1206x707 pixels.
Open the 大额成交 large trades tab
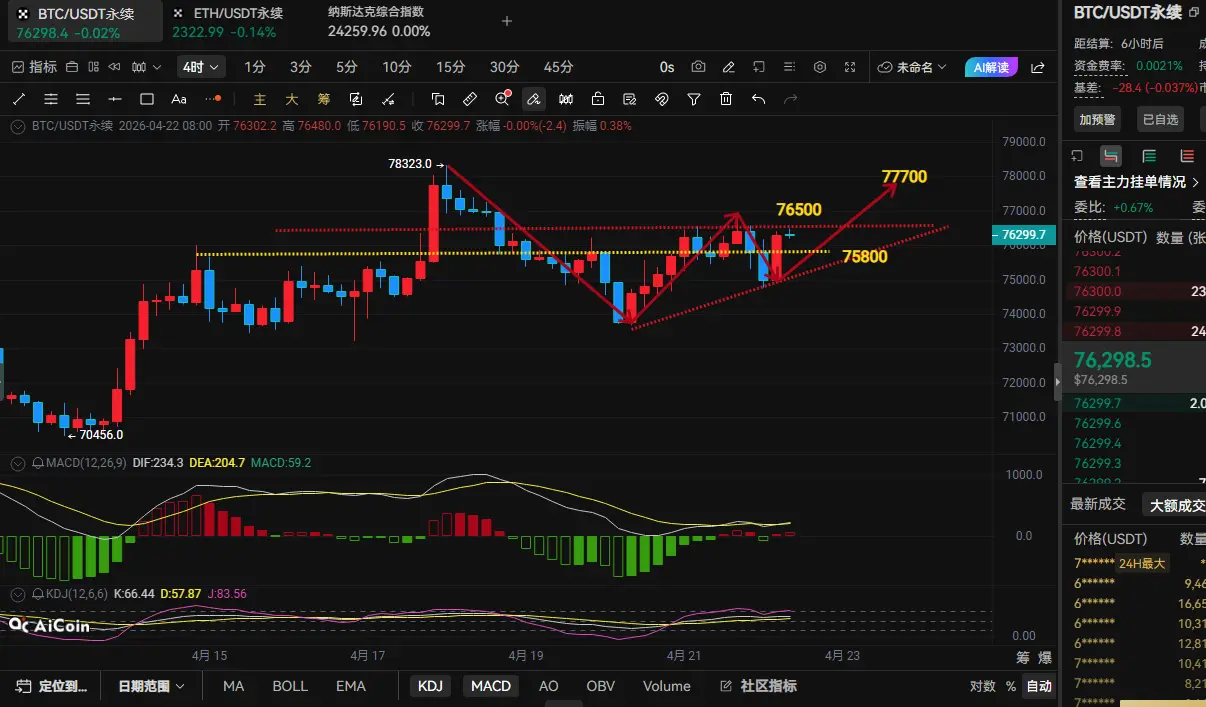1177,504
